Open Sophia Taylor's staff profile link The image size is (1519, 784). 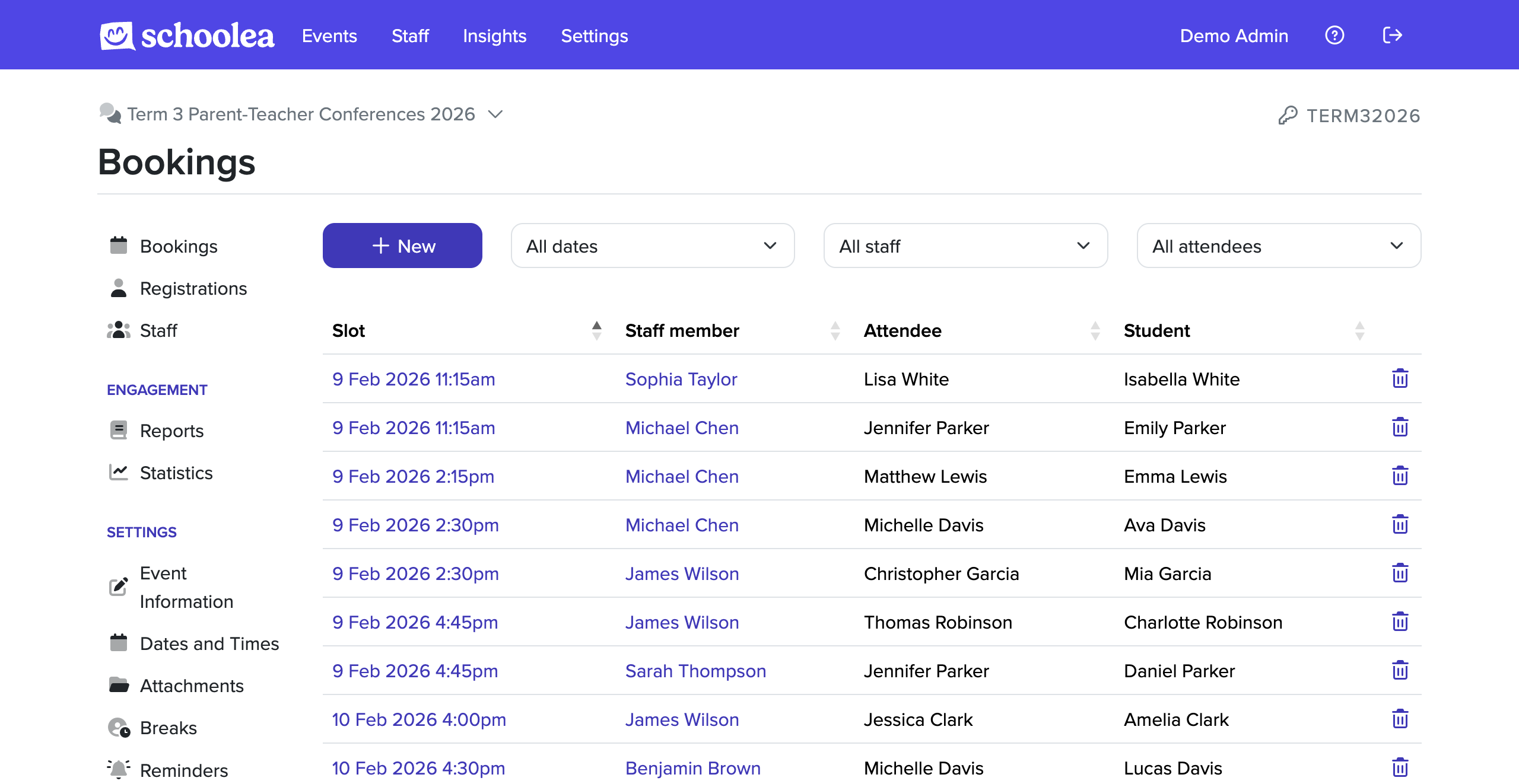681,379
